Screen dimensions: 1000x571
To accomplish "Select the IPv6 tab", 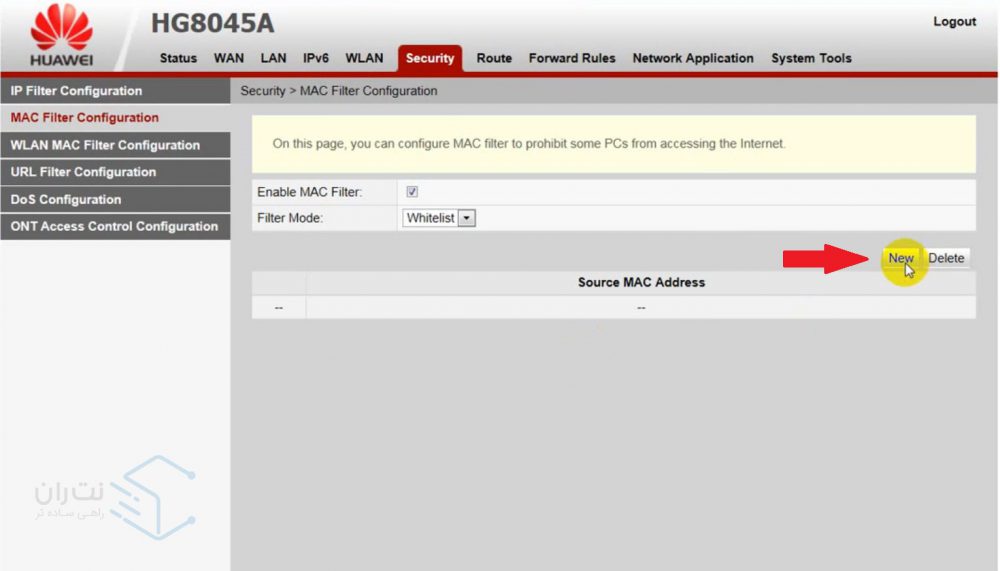I will [316, 58].
